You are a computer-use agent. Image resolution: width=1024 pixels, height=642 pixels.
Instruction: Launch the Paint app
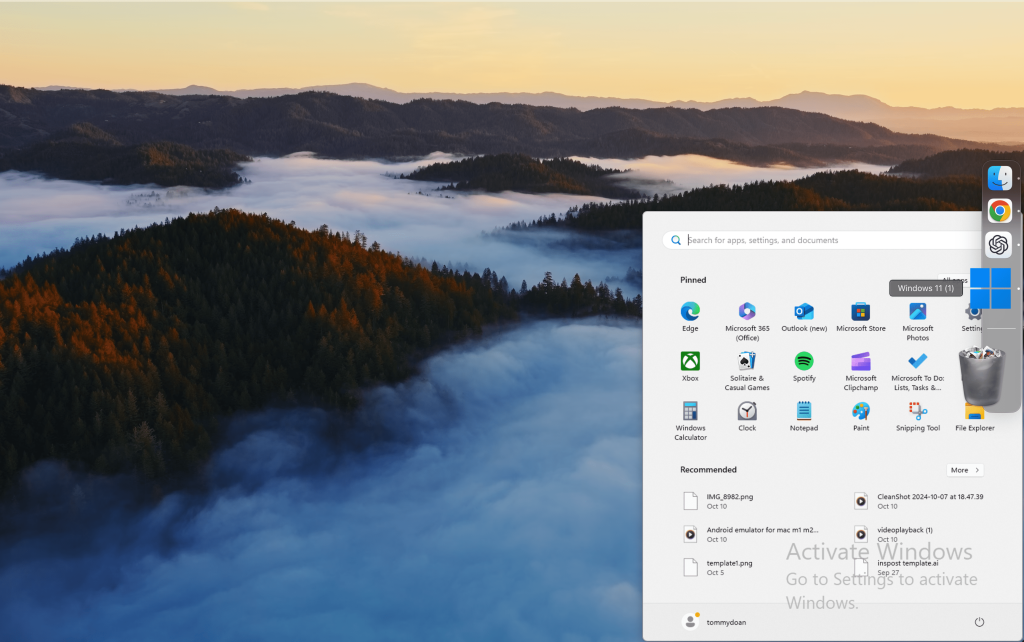[x=861, y=411]
